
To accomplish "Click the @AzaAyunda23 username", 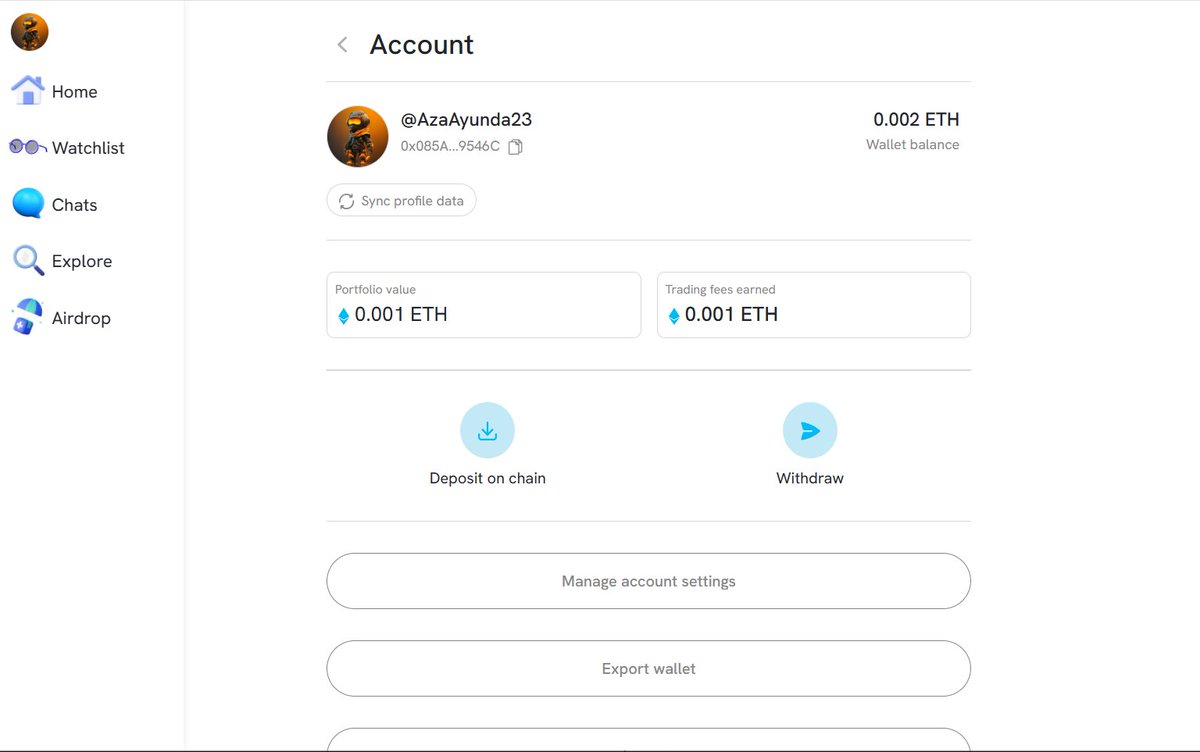I will tap(466, 119).
